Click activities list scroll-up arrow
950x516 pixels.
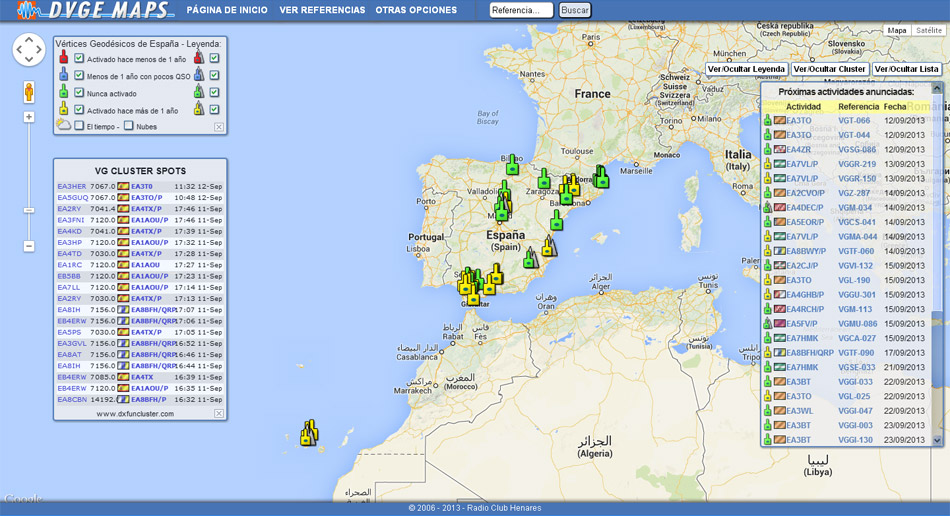tap(937, 88)
